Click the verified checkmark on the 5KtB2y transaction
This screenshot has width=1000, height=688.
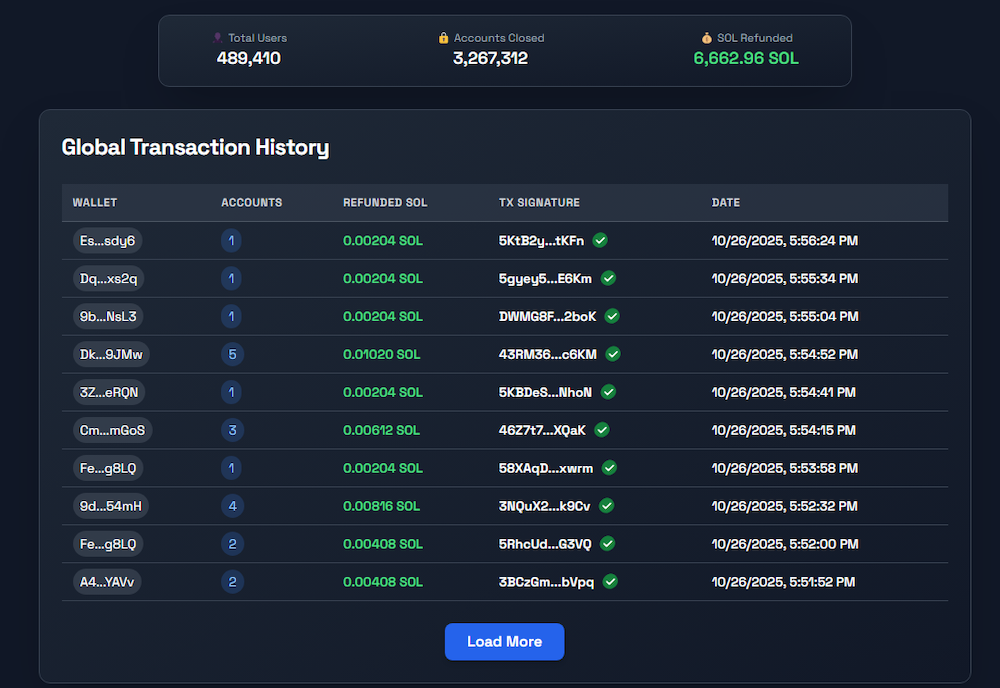(x=600, y=240)
